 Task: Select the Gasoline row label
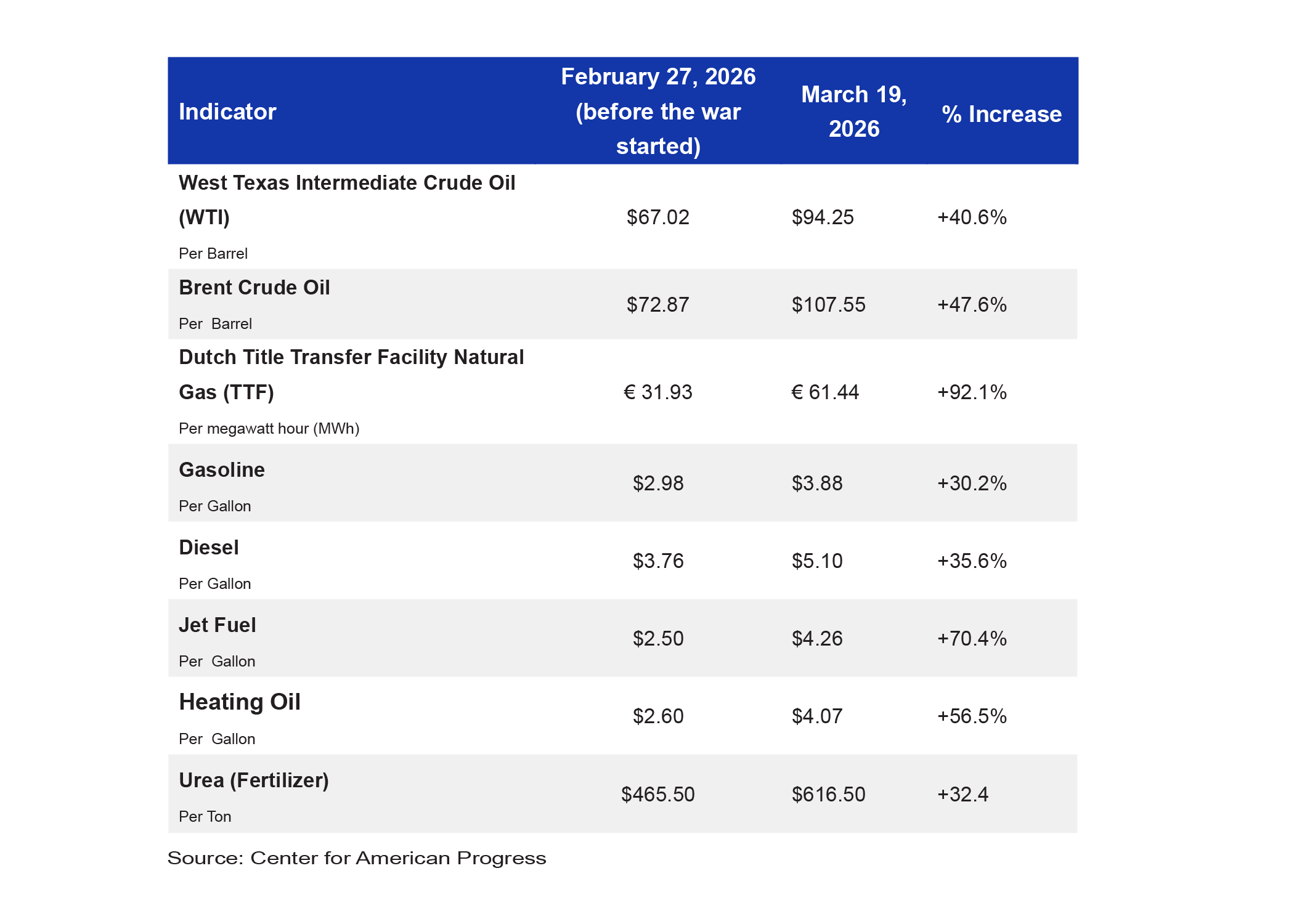pyautogui.click(x=222, y=469)
